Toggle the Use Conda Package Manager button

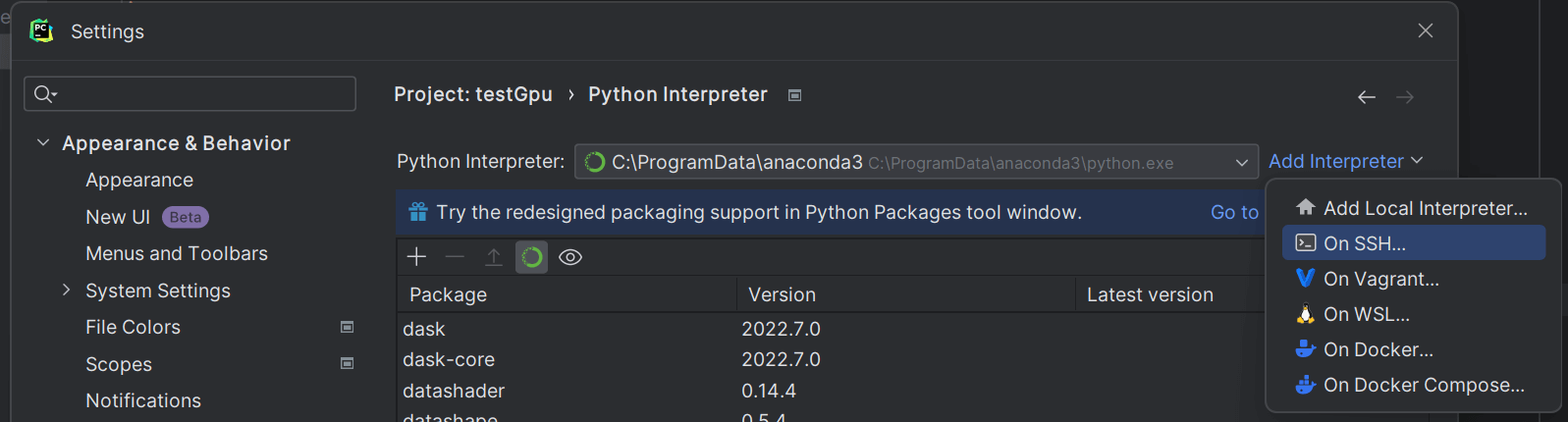(531, 257)
